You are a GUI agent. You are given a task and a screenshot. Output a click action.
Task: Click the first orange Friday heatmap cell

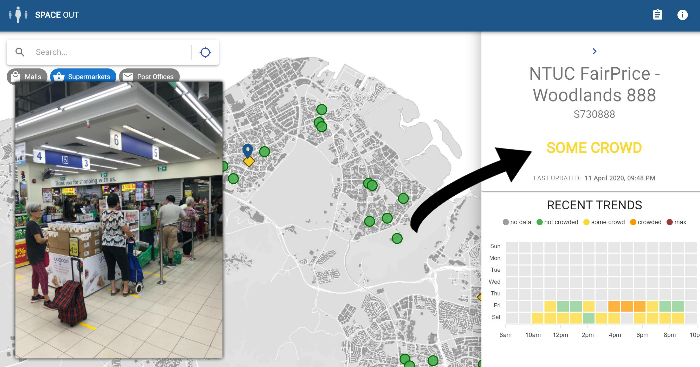[614, 306]
